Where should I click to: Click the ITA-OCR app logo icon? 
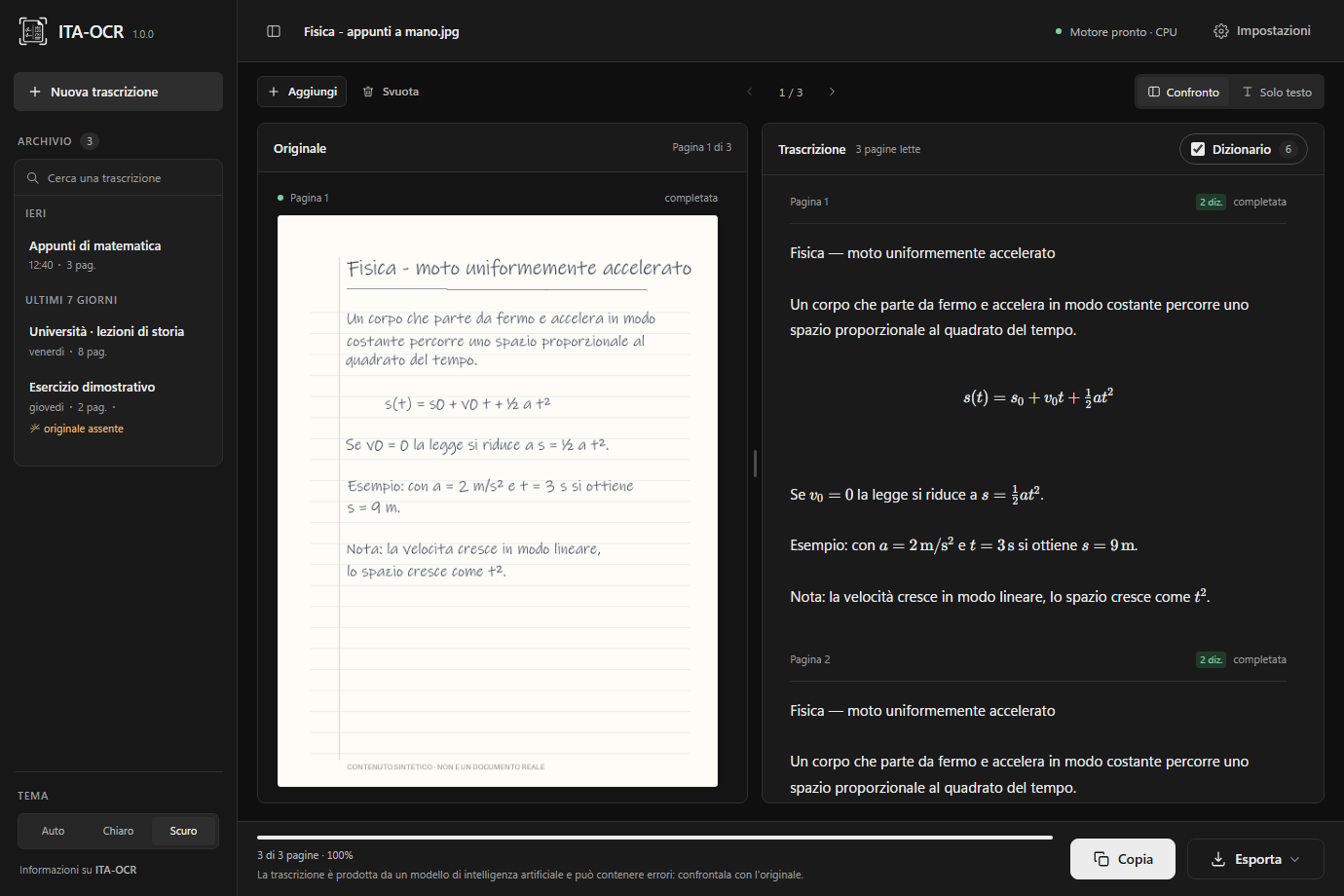point(33,31)
